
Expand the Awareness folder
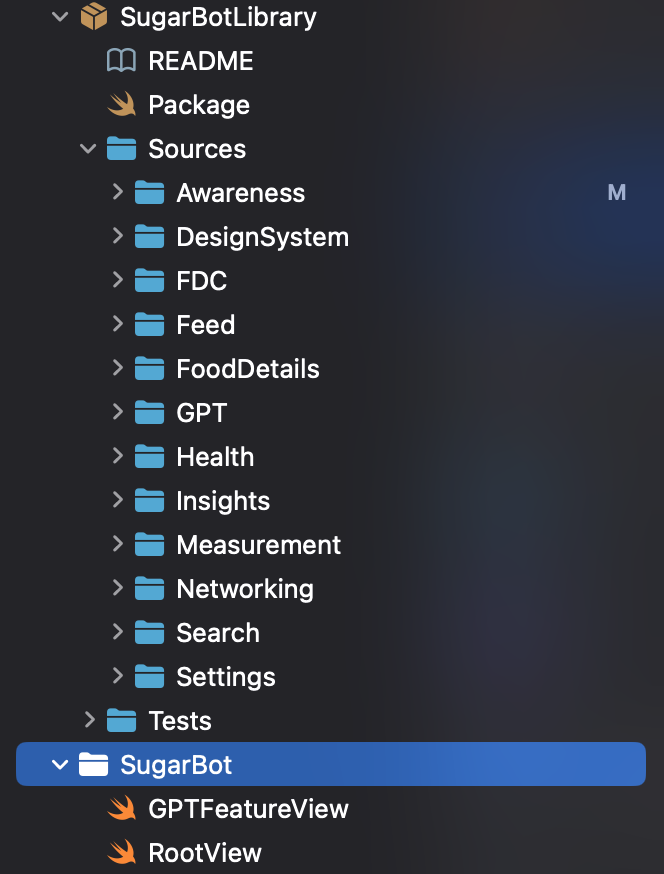pos(118,192)
